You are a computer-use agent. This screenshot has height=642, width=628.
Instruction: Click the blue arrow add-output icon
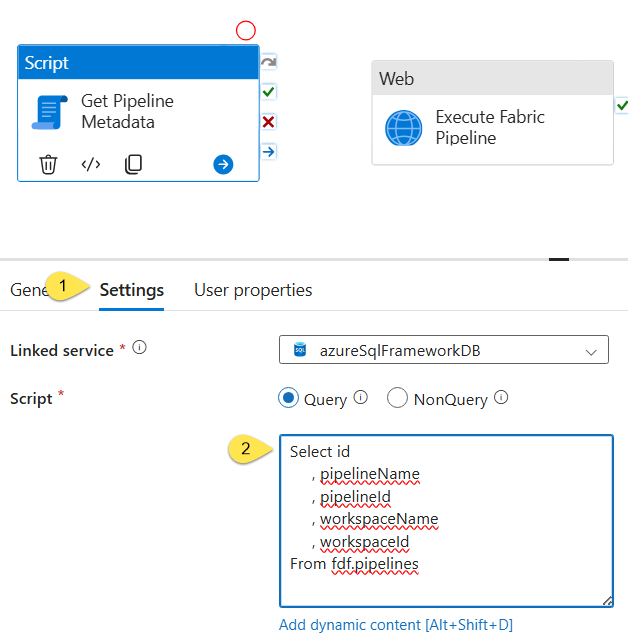tap(223, 164)
